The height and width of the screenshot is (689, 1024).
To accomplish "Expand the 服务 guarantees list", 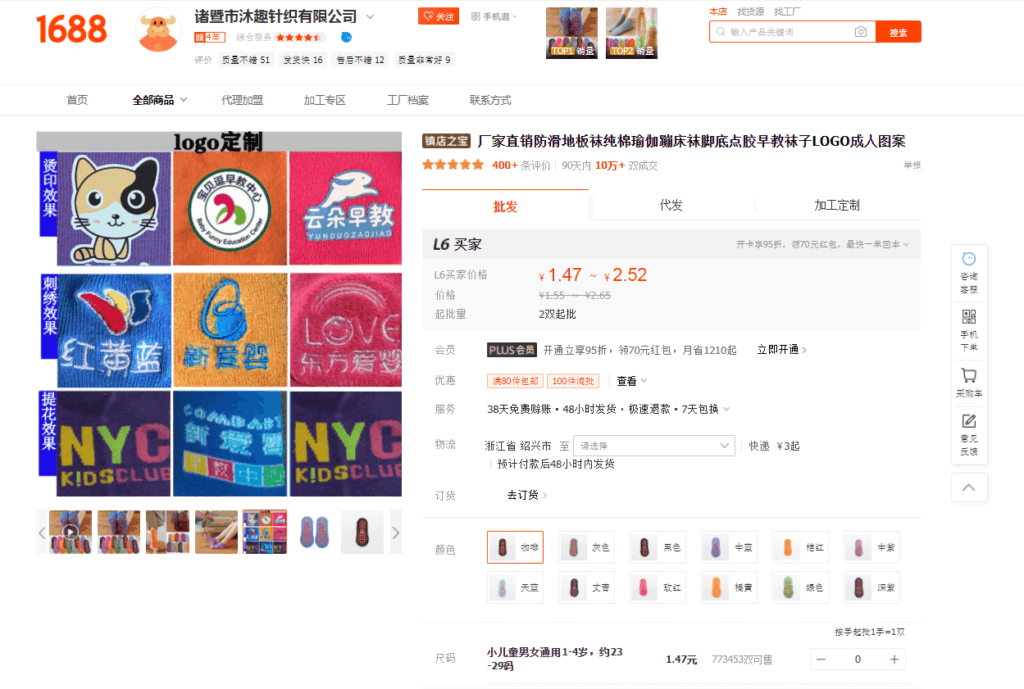I will [x=726, y=409].
